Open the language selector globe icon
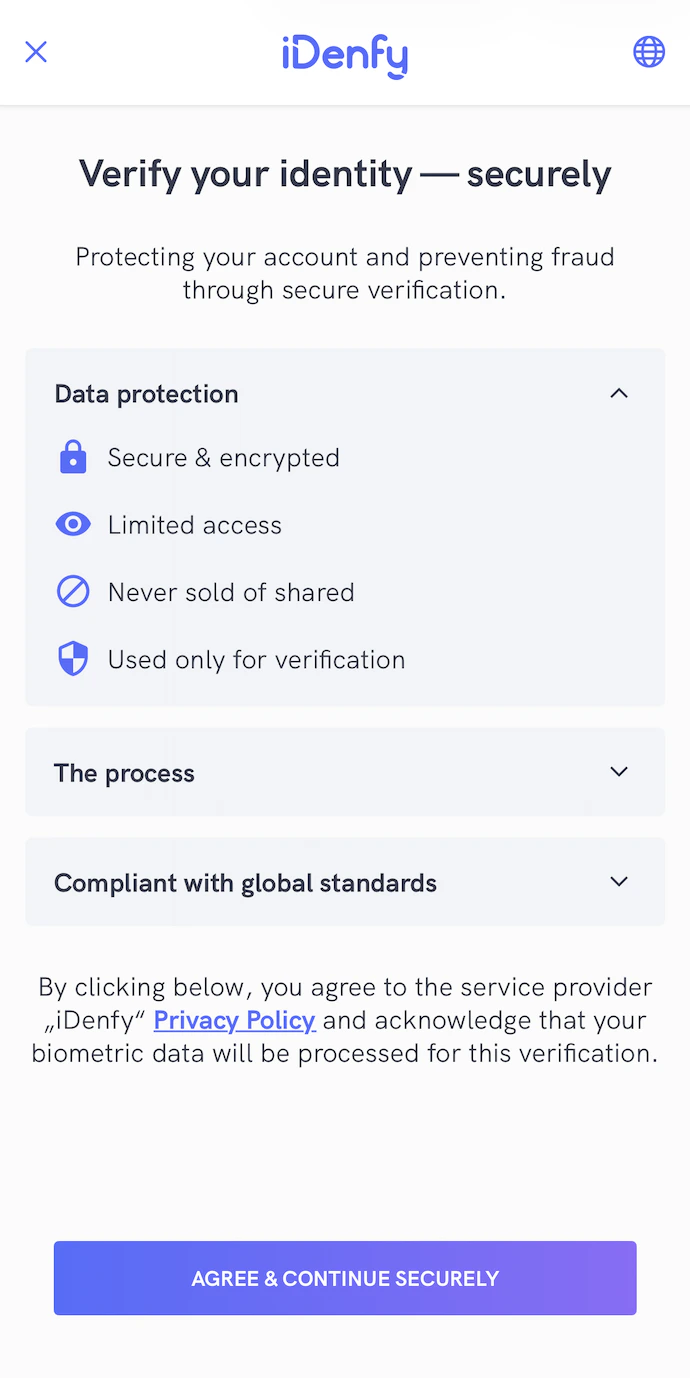The width and height of the screenshot is (690, 1378). pyautogui.click(x=649, y=51)
